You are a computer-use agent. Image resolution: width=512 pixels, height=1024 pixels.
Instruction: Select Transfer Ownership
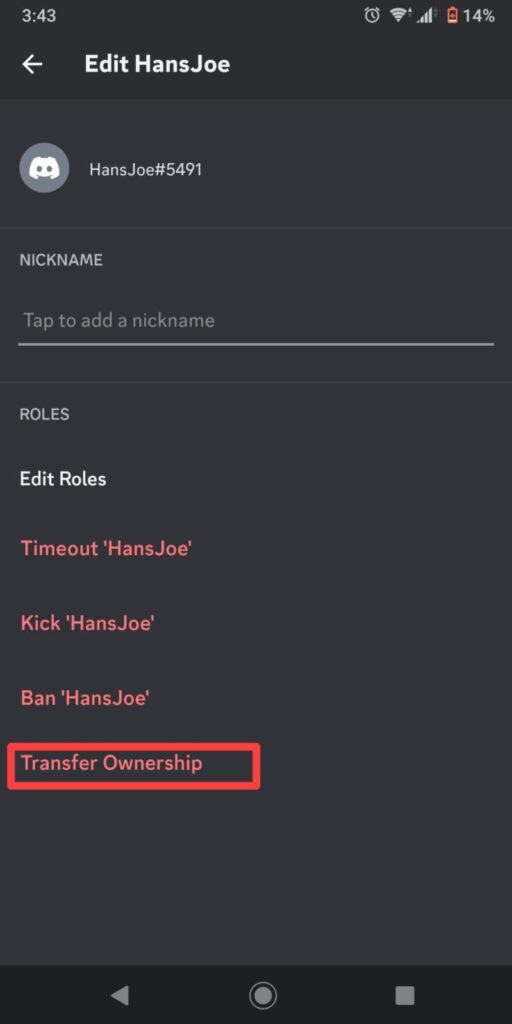coord(112,763)
